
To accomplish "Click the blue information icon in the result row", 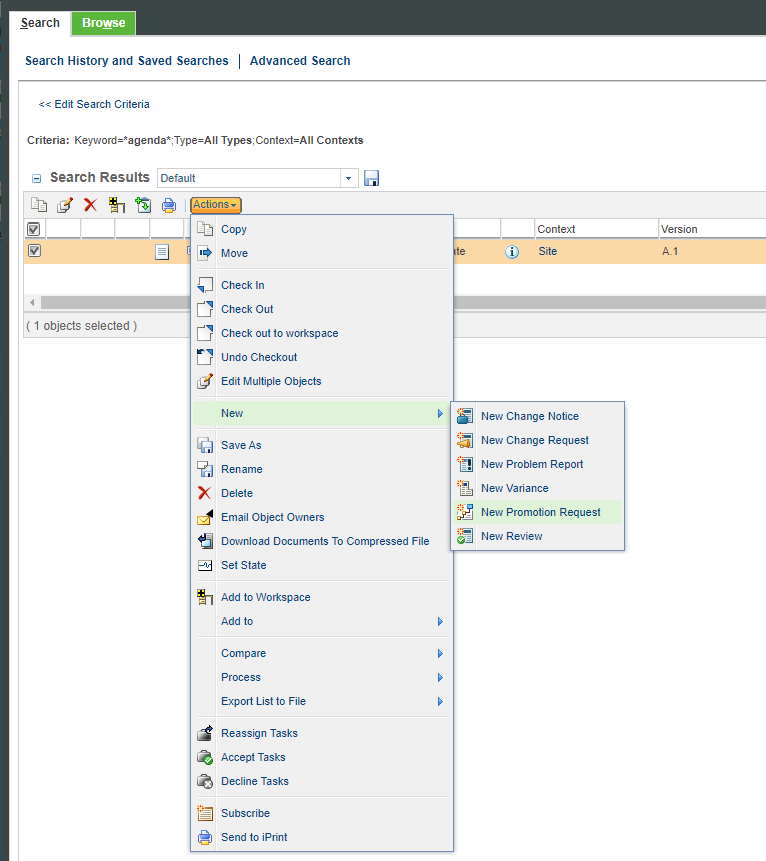I will pyautogui.click(x=512, y=252).
